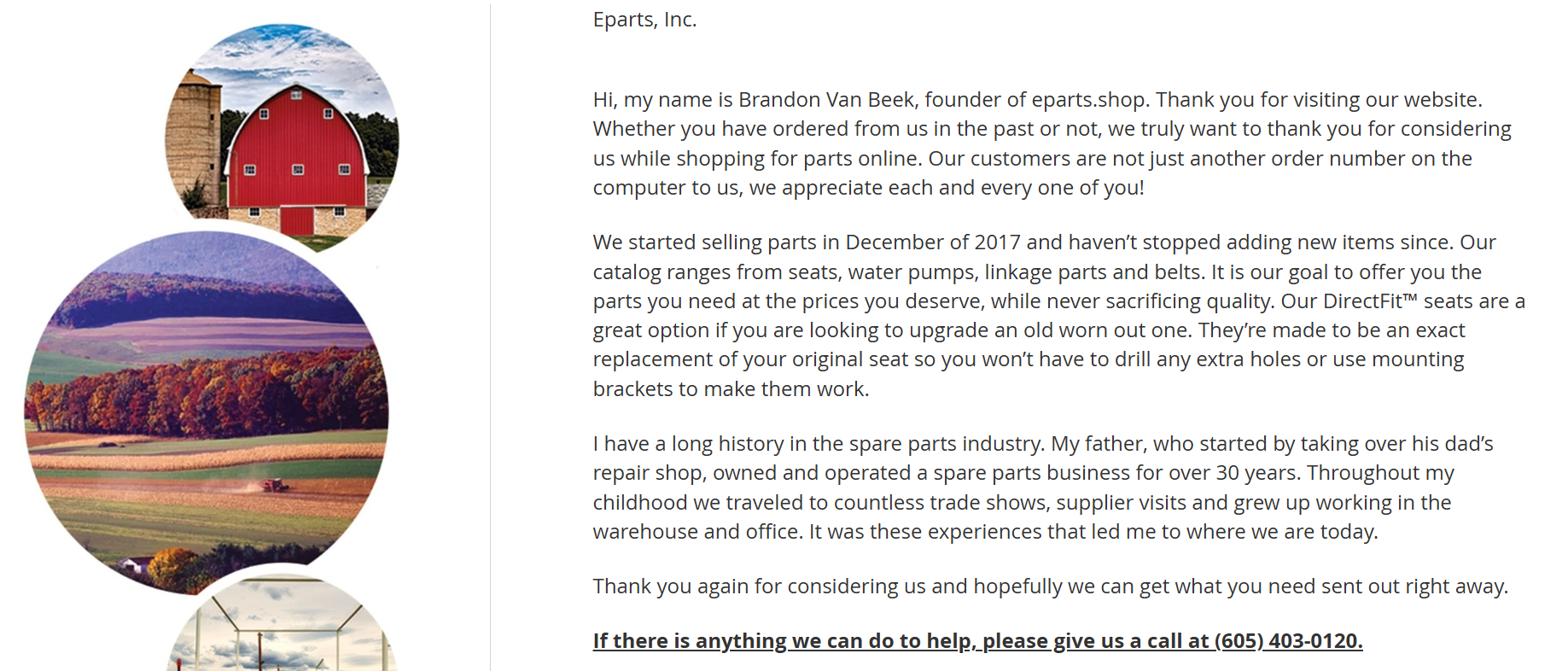Click the phrase 'over 30 years'
The image size is (1568, 671).
1233,473
